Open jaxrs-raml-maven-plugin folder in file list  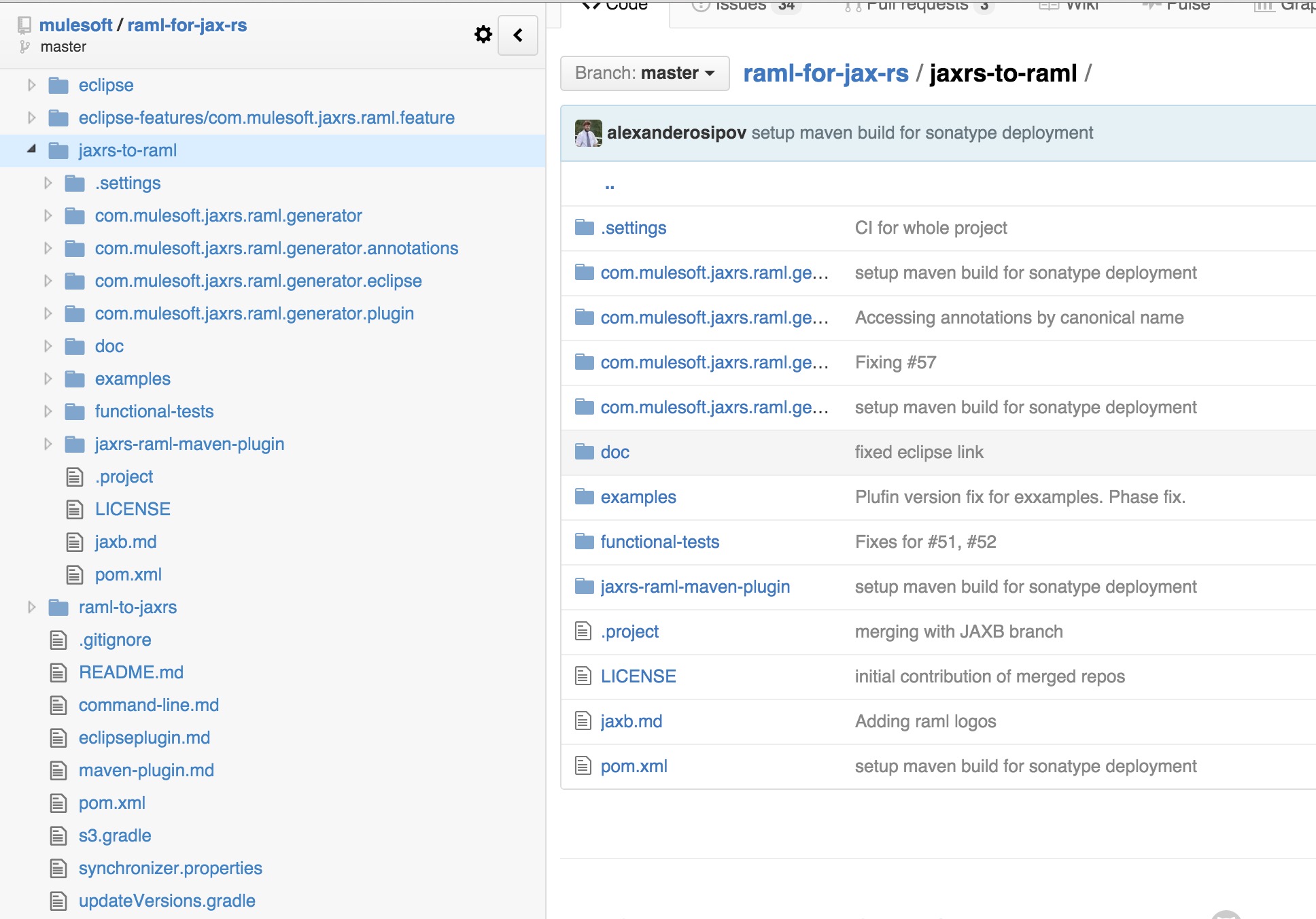tap(695, 587)
